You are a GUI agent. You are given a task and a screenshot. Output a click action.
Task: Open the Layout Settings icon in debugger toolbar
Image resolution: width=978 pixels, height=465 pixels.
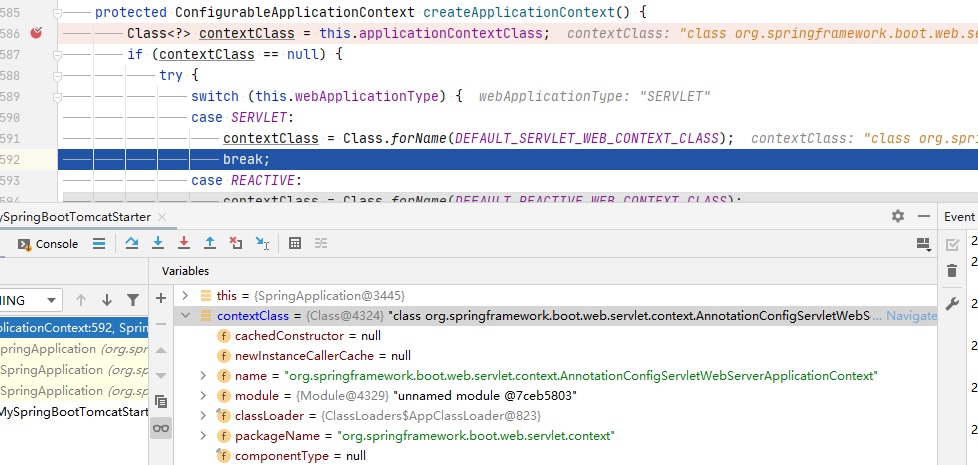point(924,244)
